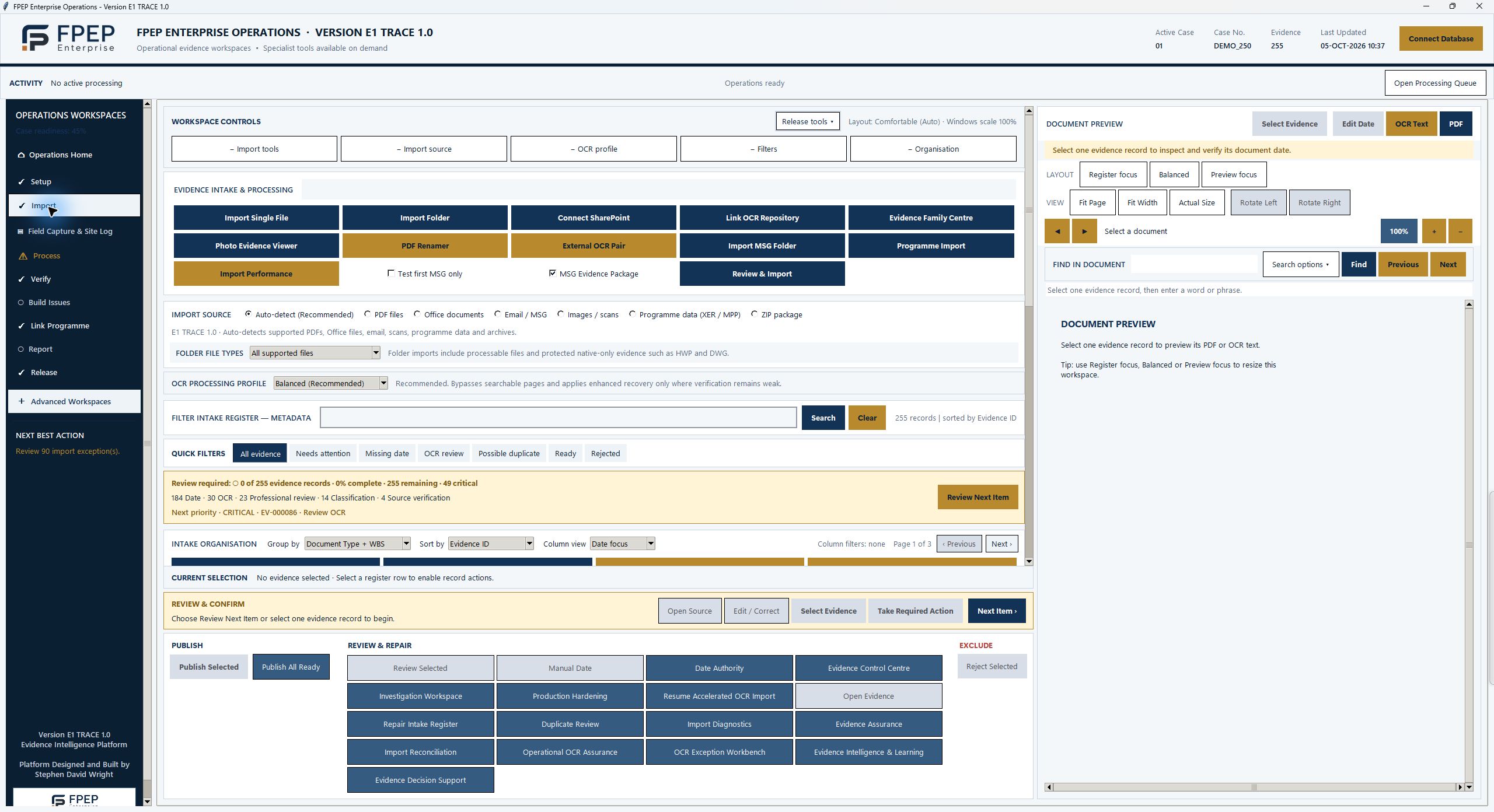Select PDF files import source radio
1494x812 pixels.
[368, 314]
